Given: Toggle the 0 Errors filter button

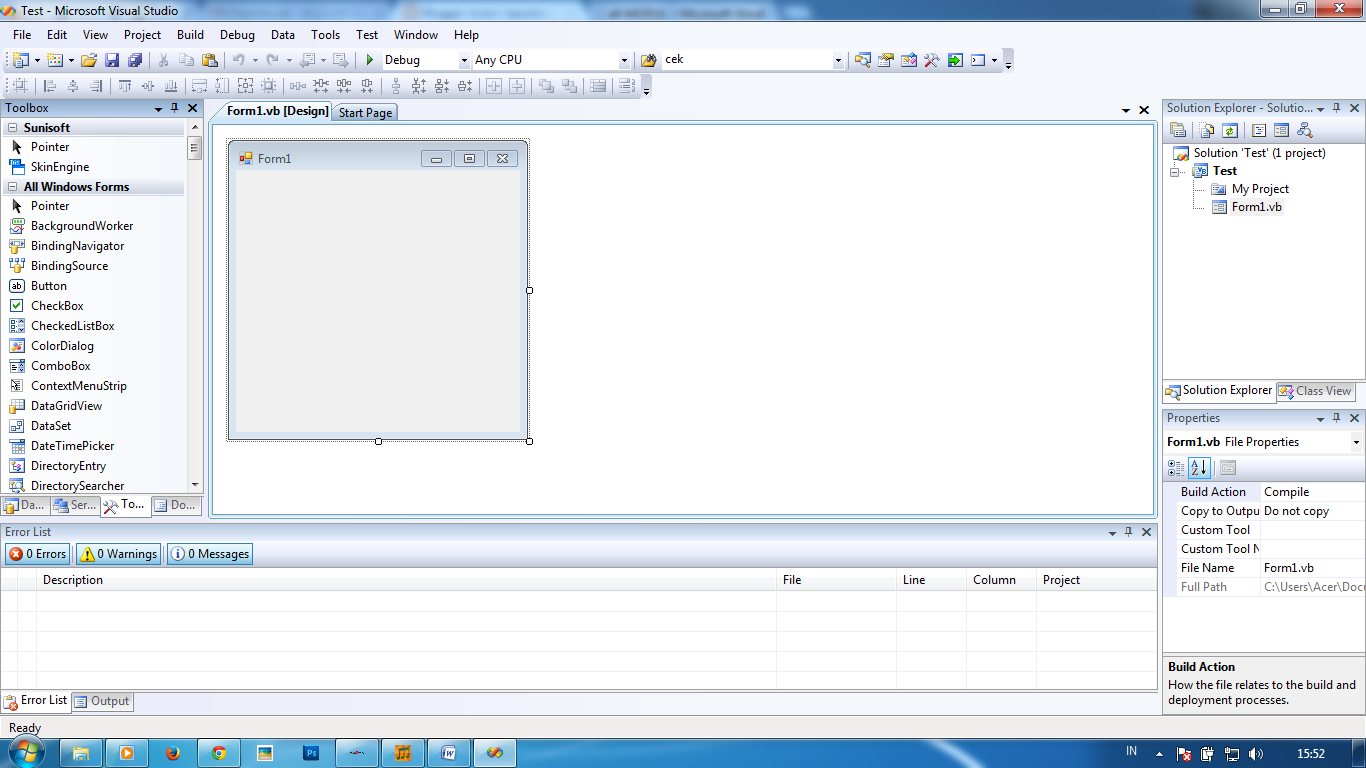Looking at the screenshot, I should coord(38,554).
